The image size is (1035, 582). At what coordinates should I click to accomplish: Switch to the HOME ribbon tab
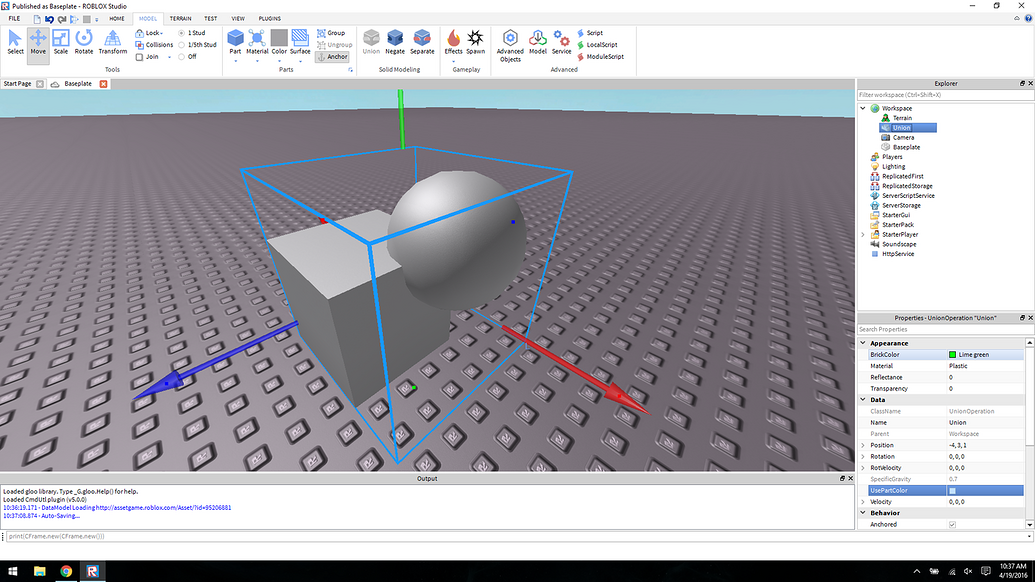click(x=117, y=18)
